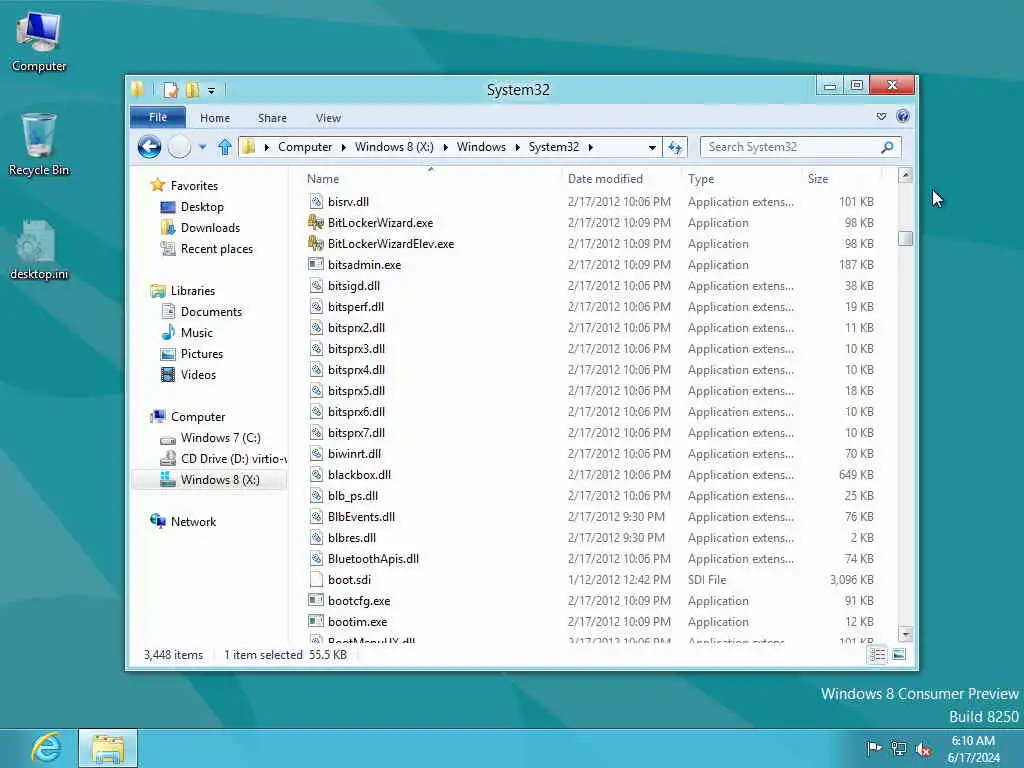Image resolution: width=1024 pixels, height=768 pixels.
Task: Open the Share ribbon tab
Action: (272, 118)
